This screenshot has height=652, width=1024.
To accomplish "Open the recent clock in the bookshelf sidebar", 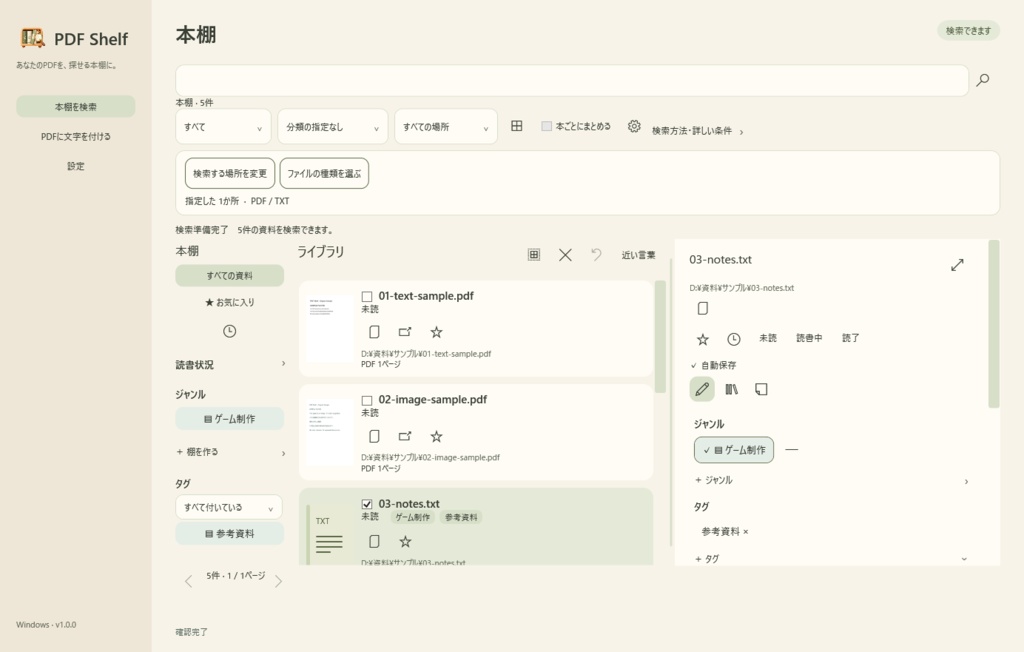I will click(229, 331).
